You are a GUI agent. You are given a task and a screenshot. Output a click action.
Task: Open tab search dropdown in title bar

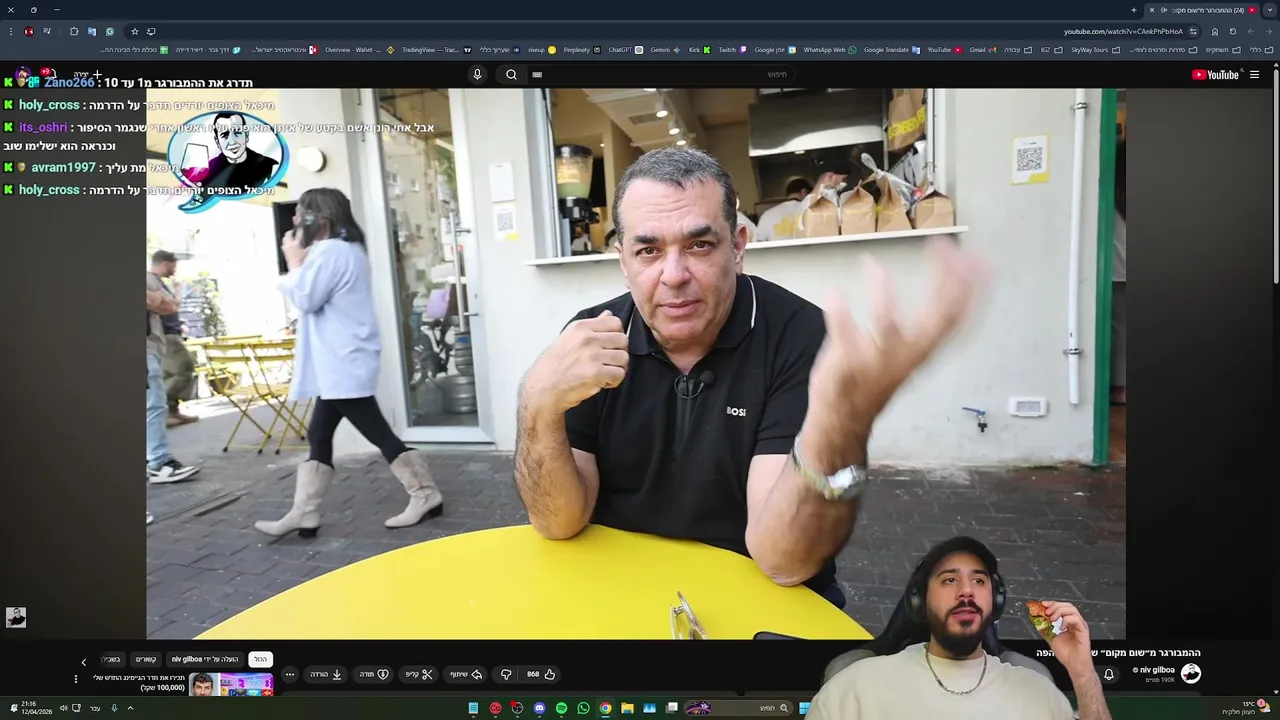pyautogui.click(x=1269, y=10)
